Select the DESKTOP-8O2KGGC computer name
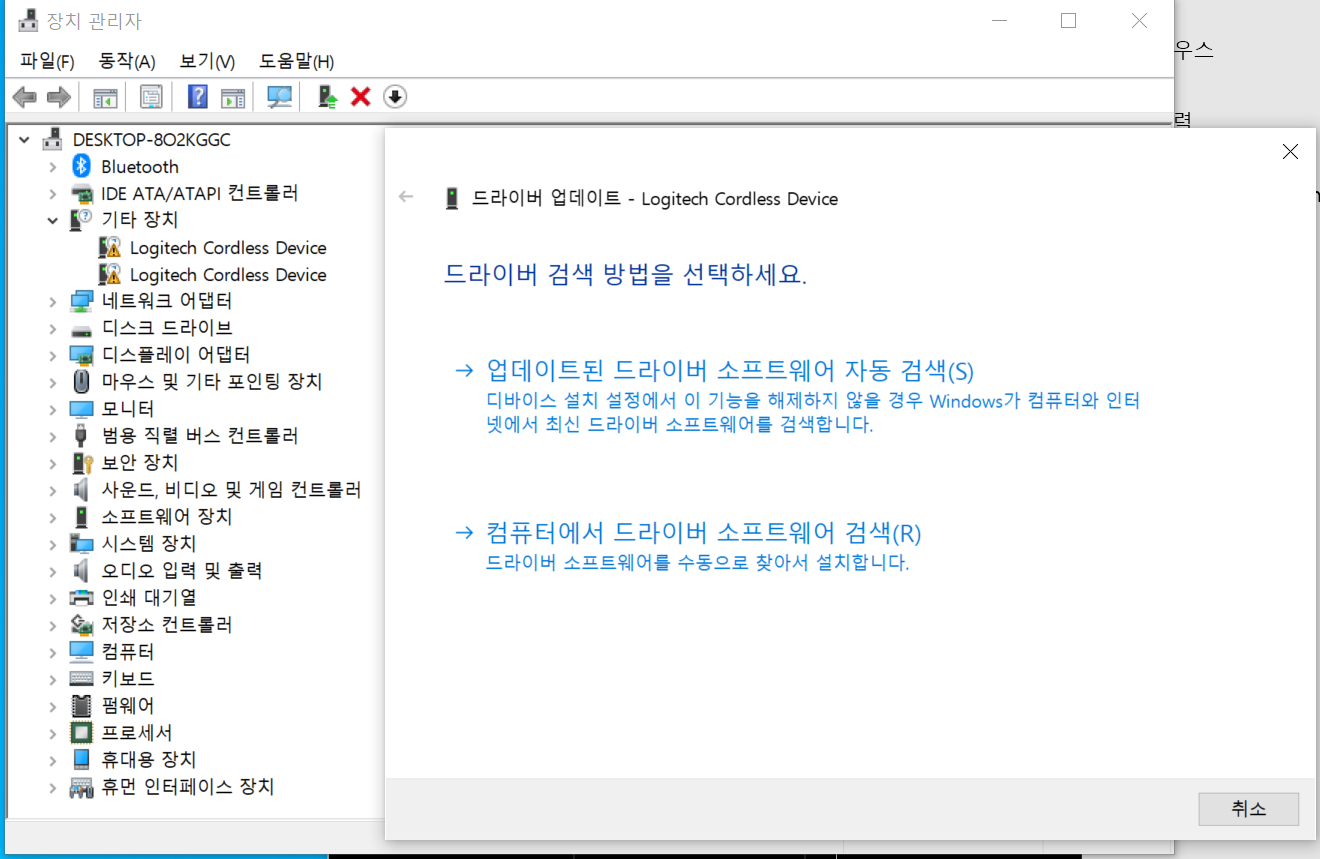This screenshot has height=859, width=1320. click(x=152, y=140)
